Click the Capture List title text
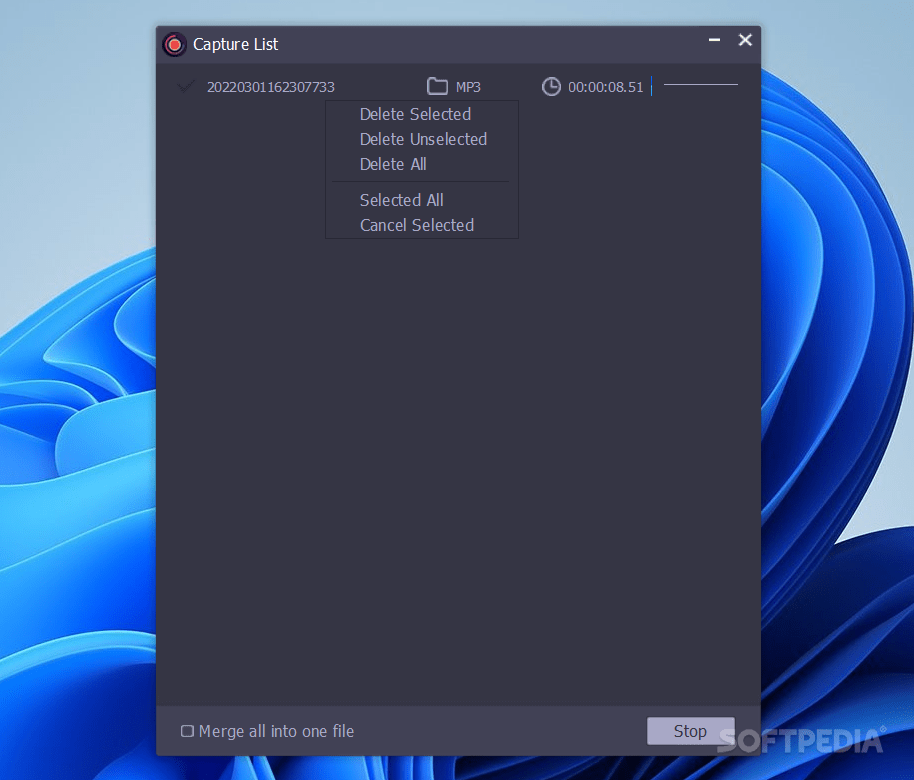 click(235, 44)
